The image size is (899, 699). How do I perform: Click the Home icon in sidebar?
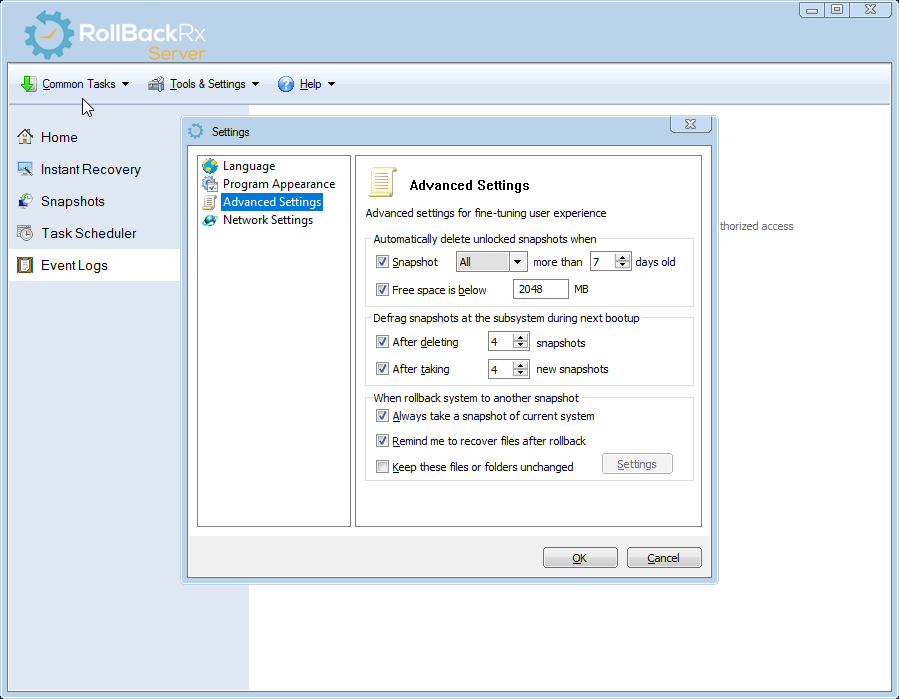click(x=25, y=137)
